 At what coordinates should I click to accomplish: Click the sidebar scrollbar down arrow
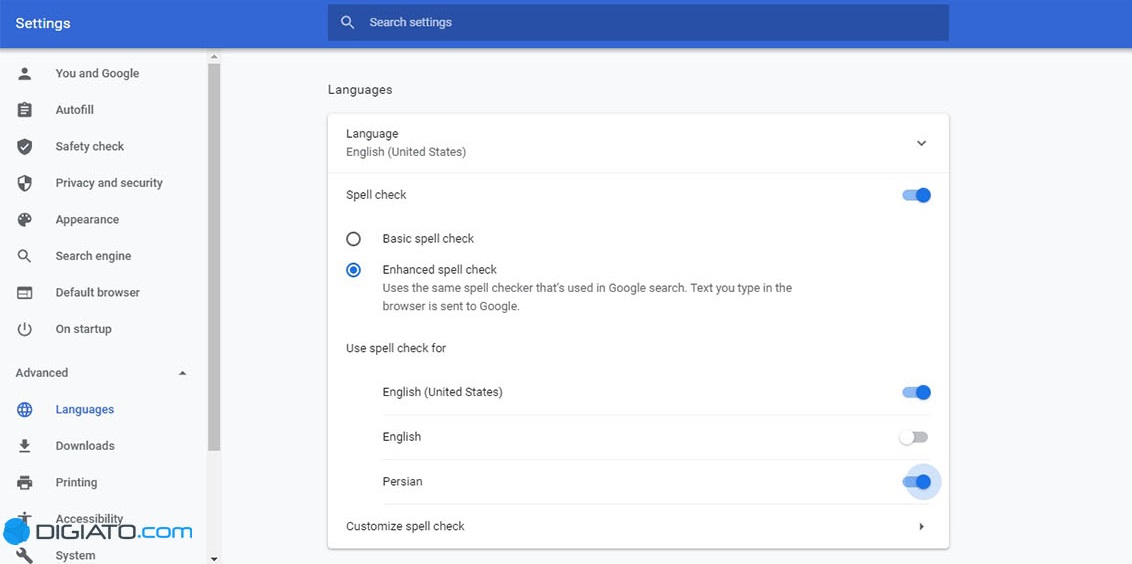(214, 558)
